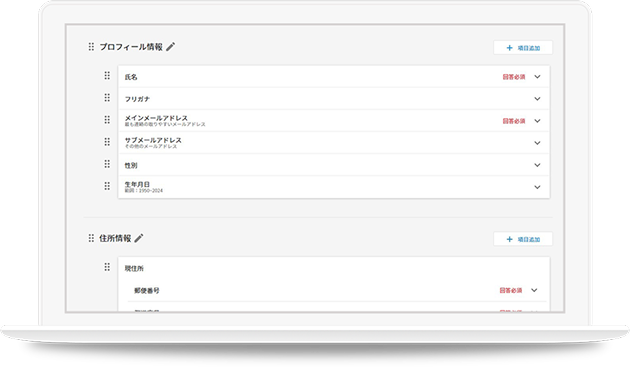The image size is (630, 368).
Task: Select the フリガナ label text
Action: 137,99
